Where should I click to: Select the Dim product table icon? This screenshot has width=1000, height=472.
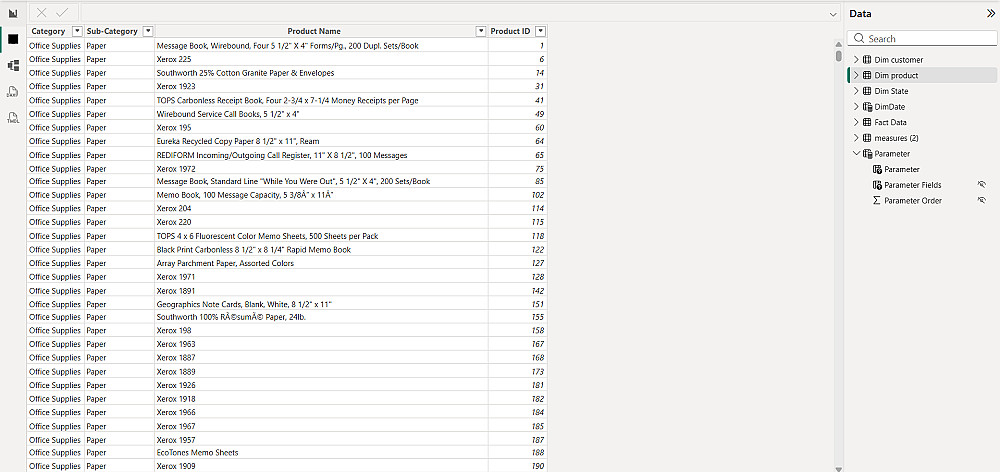[x=867, y=75]
